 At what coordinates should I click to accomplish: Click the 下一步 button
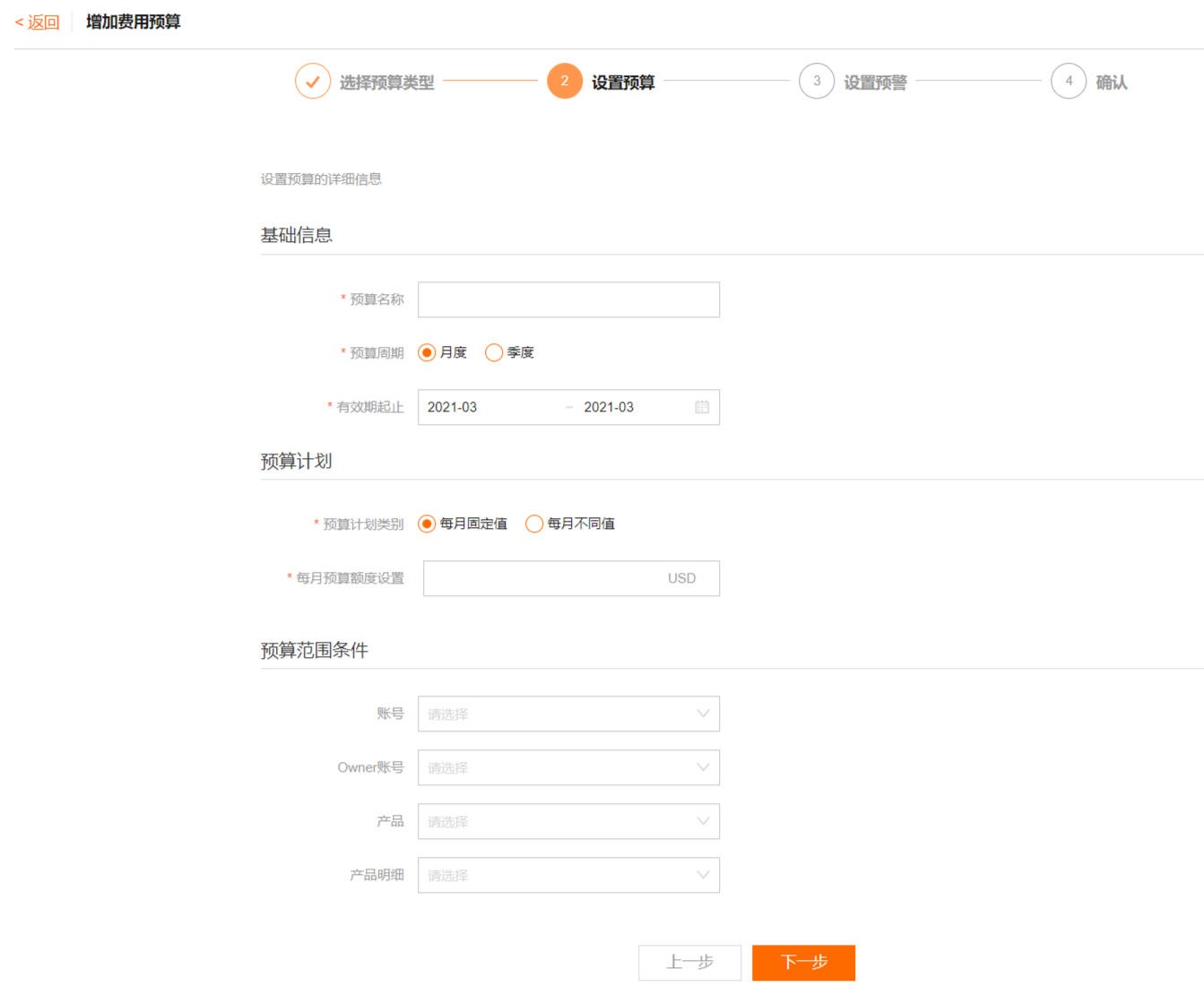click(803, 963)
